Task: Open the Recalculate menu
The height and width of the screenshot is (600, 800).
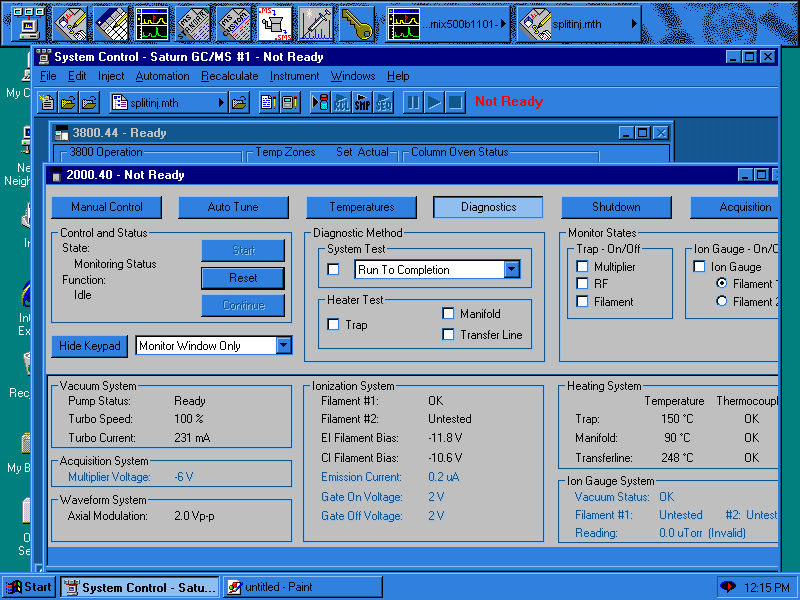Action: [230, 76]
